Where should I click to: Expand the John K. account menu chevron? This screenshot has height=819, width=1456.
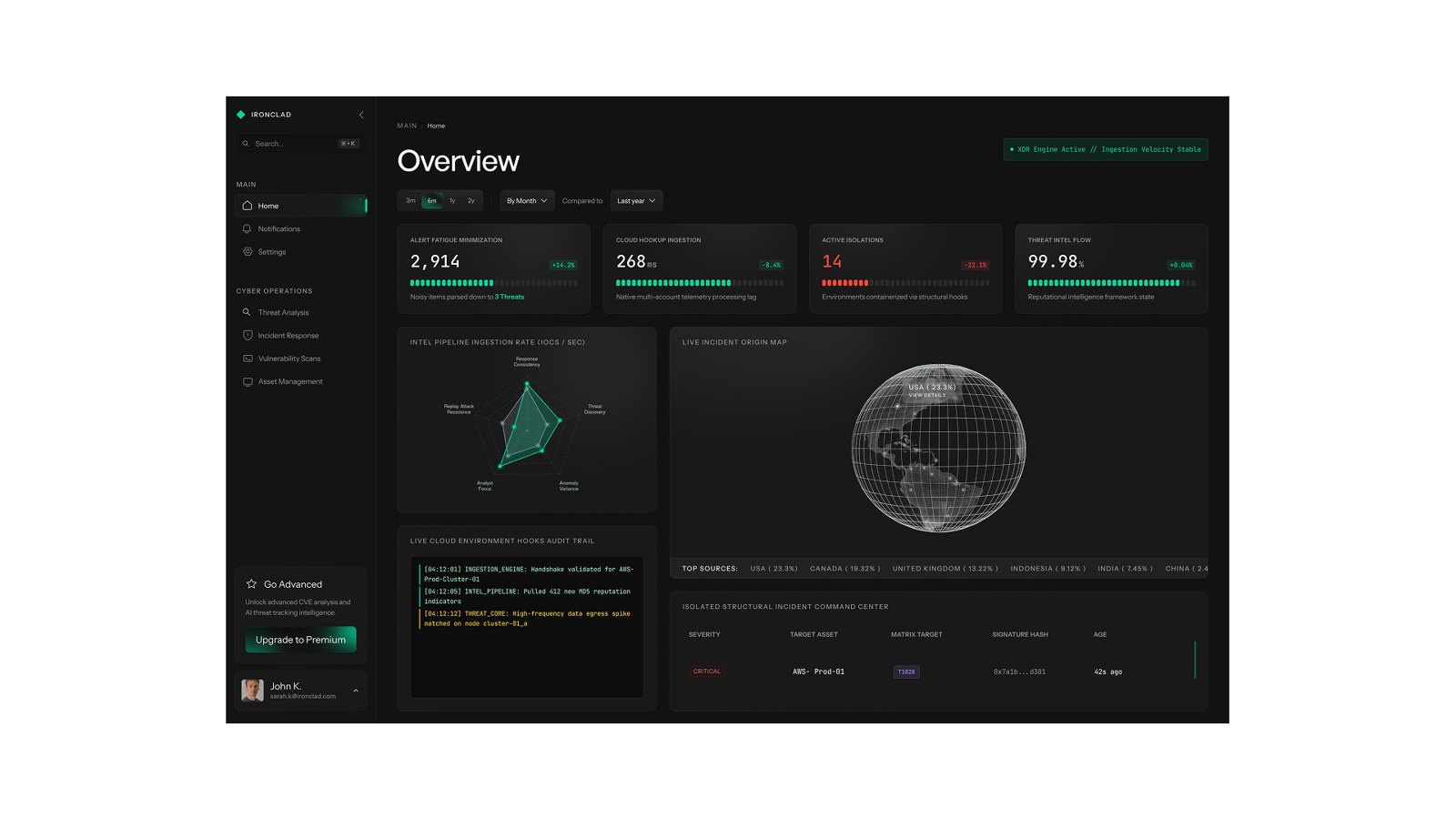tap(356, 691)
